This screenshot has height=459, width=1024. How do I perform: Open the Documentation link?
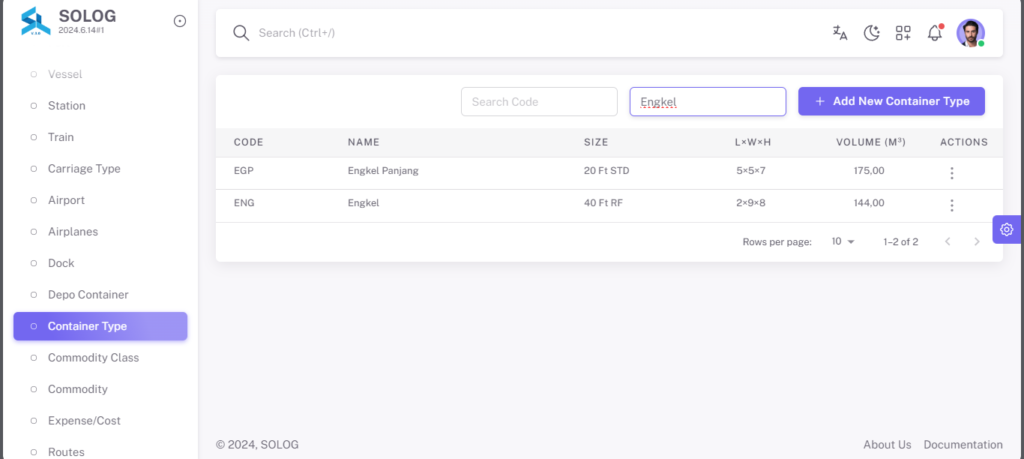(x=963, y=445)
